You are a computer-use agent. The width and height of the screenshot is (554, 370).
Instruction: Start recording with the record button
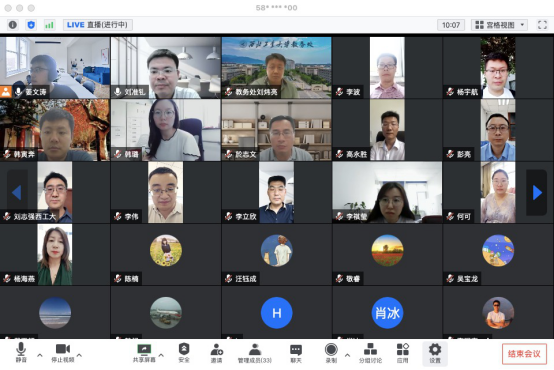pyautogui.click(x=331, y=353)
